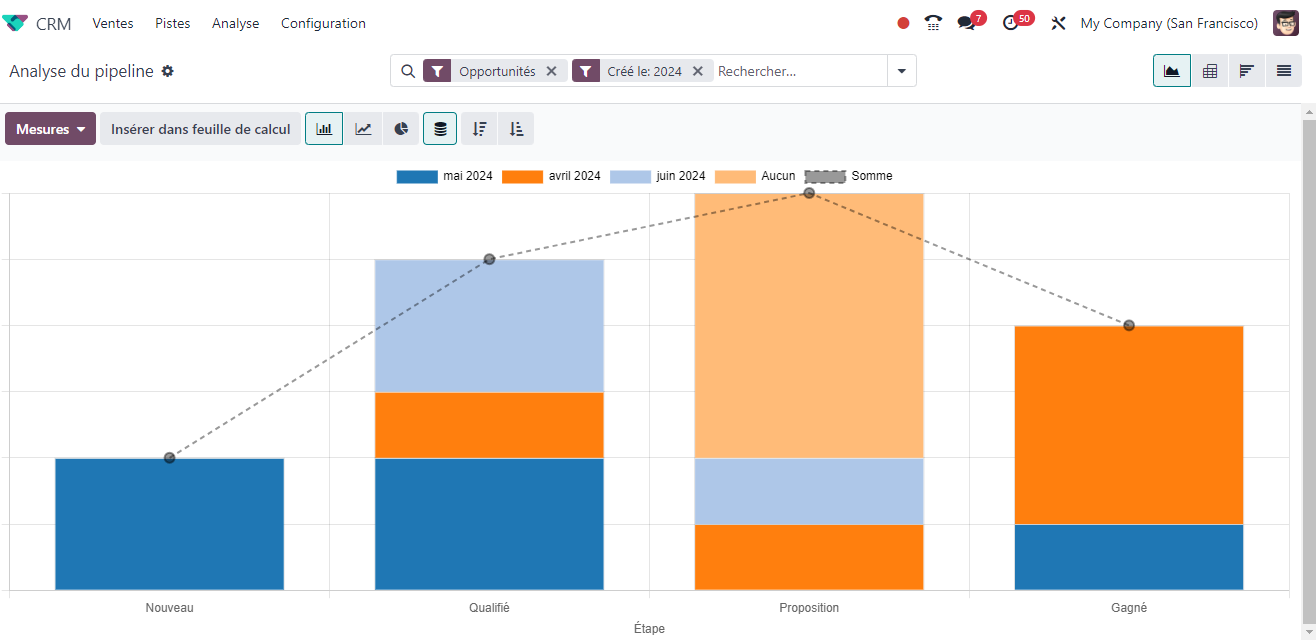The image size is (1316, 640).
Task: Open the pivot table view
Action: (1210, 71)
